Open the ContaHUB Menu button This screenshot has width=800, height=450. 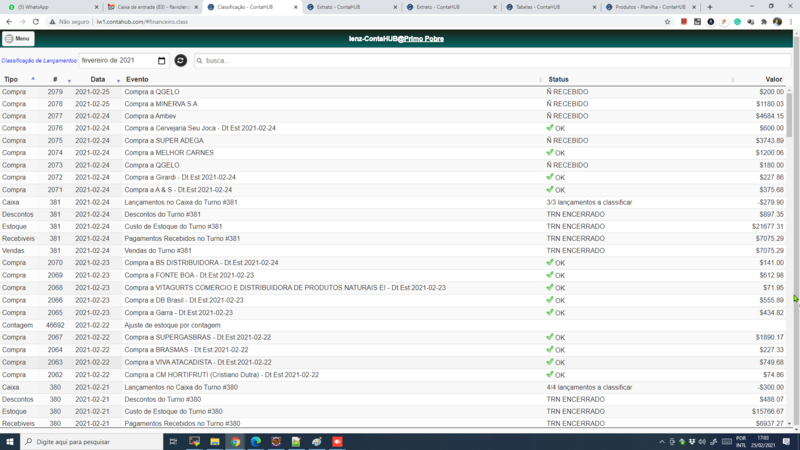coord(18,39)
